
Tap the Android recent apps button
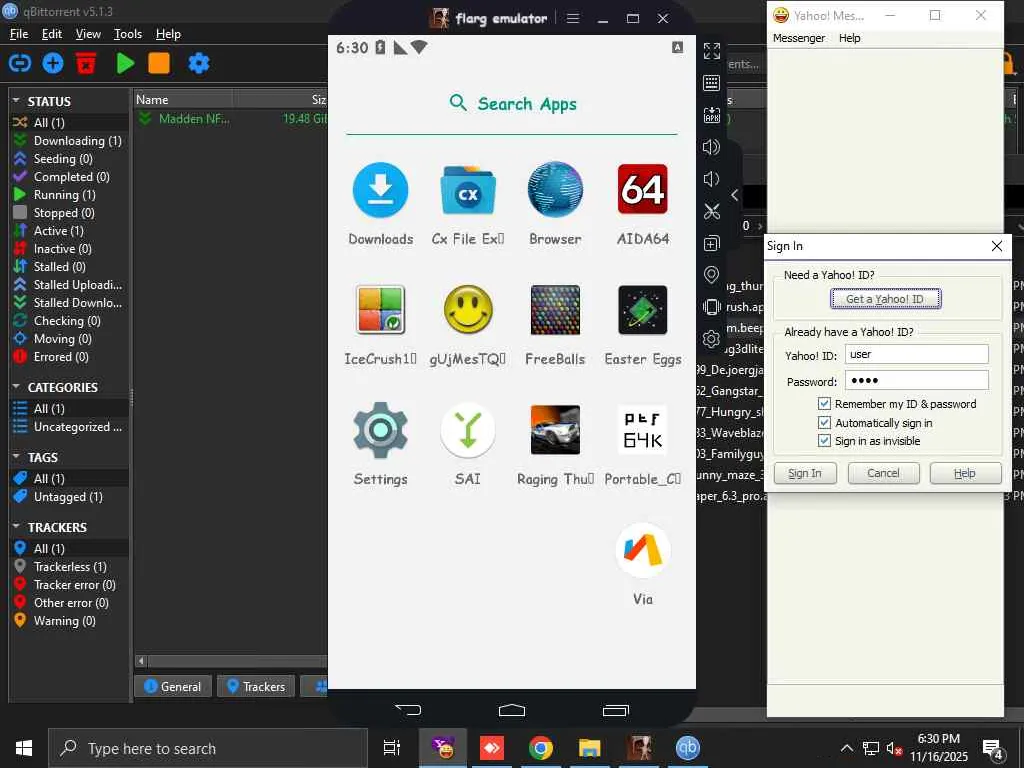coord(616,710)
